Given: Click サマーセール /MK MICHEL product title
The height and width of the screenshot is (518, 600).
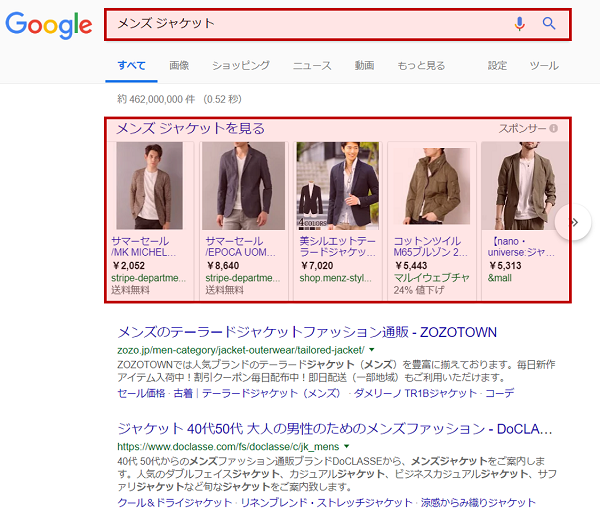Looking at the screenshot, I should (143, 247).
